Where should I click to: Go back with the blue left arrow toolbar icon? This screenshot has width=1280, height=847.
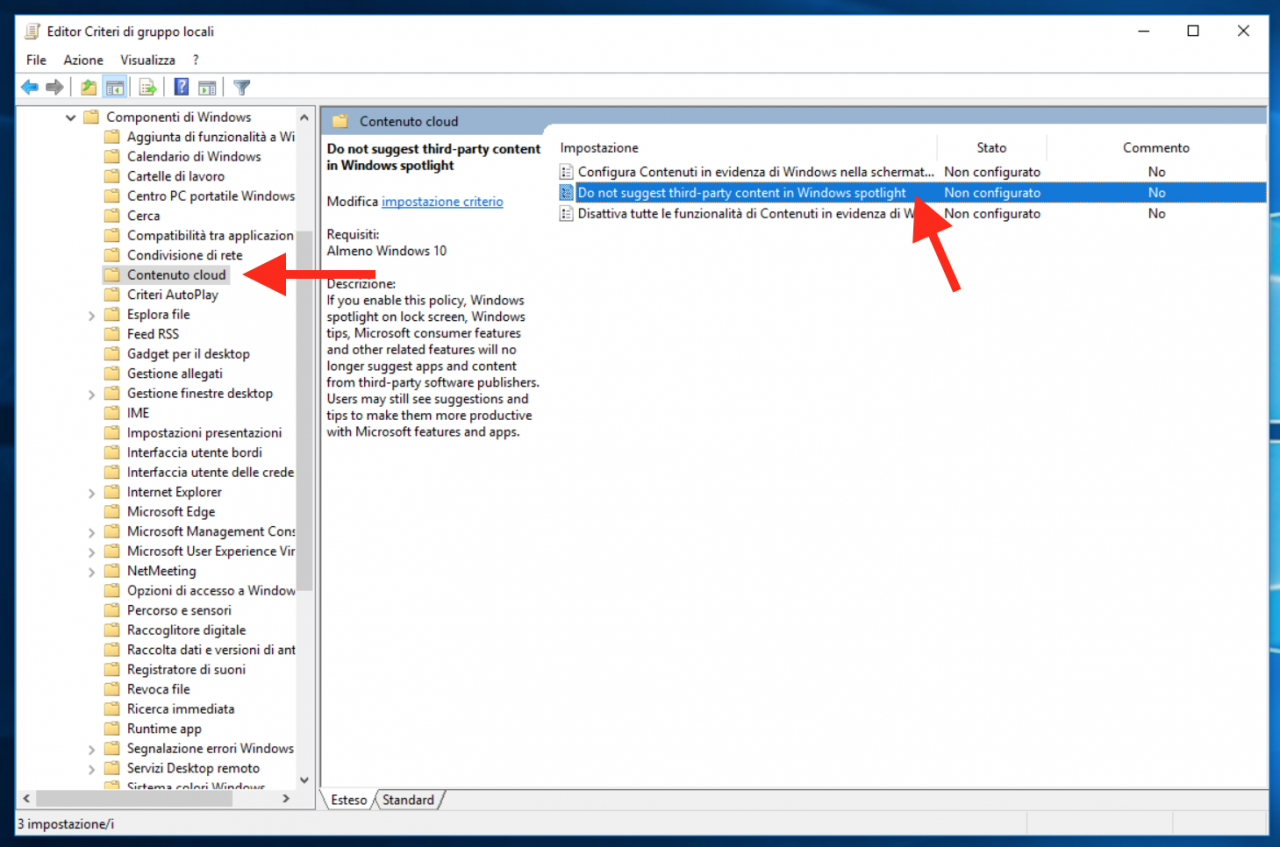coord(30,87)
